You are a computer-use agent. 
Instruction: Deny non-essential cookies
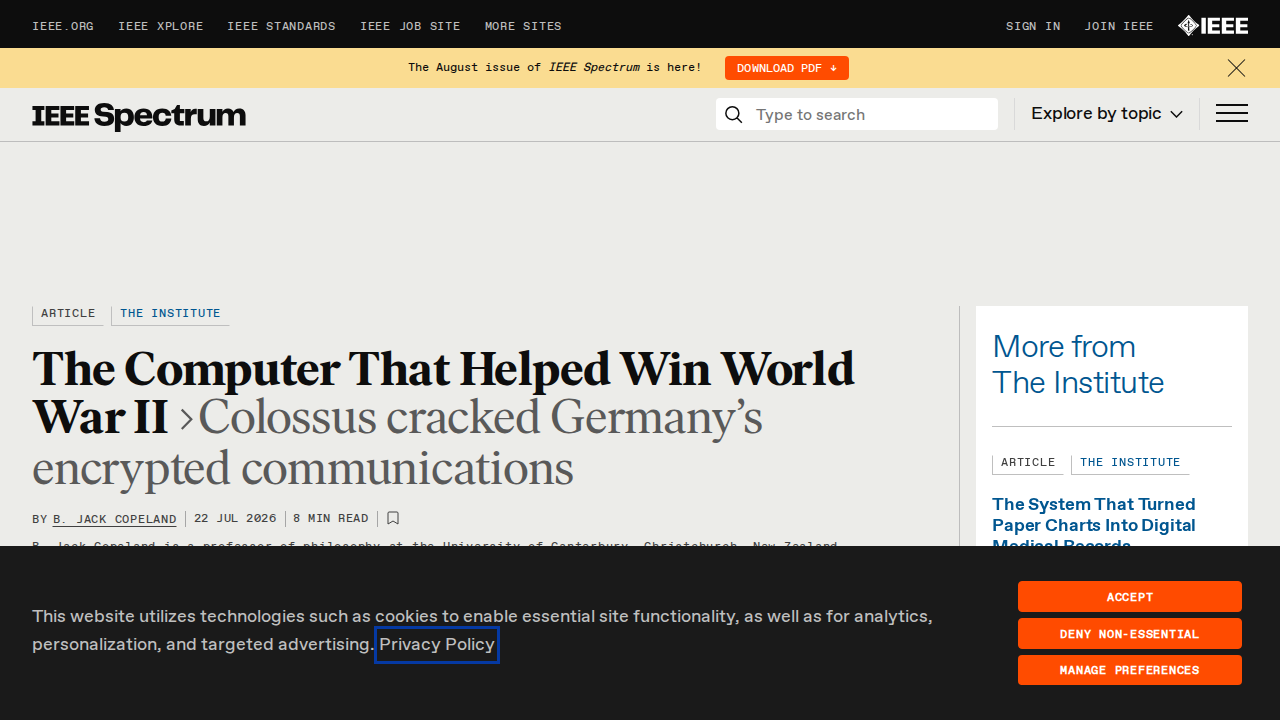(x=1130, y=634)
